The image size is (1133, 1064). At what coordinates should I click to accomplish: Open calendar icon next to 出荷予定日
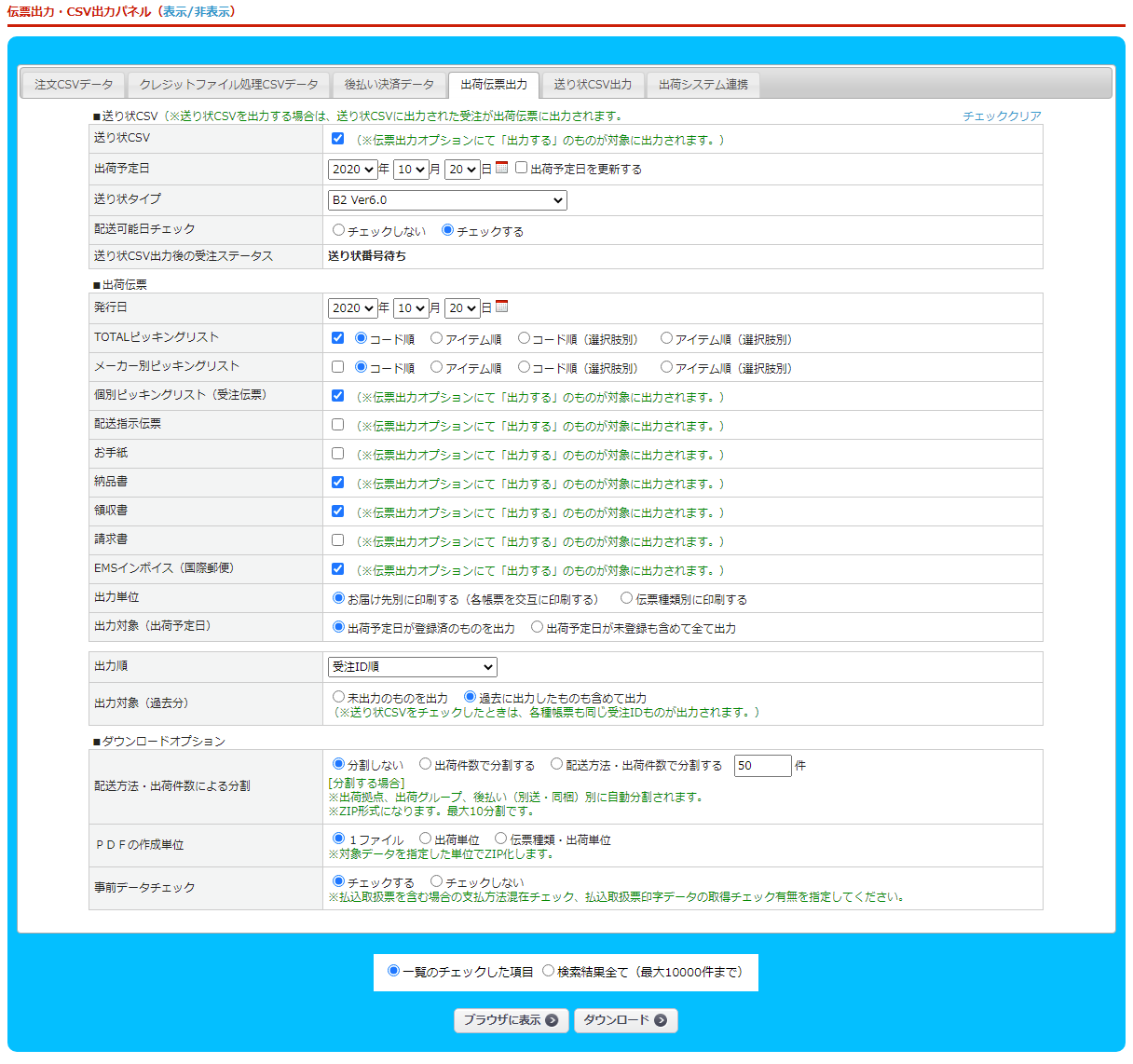click(501, 168)
